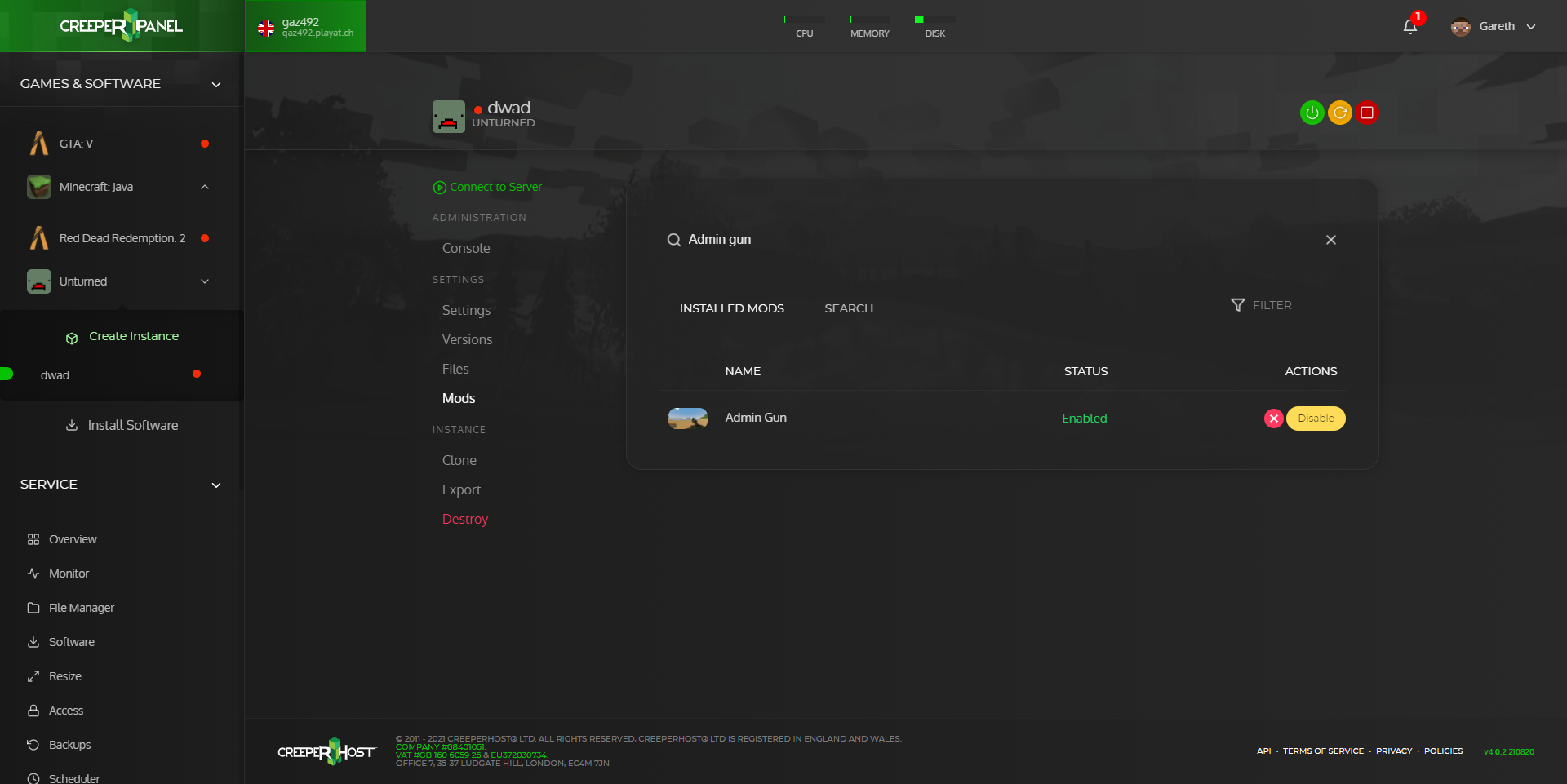
Task: Open the Export instance page
Action: [x=461, y=489]
